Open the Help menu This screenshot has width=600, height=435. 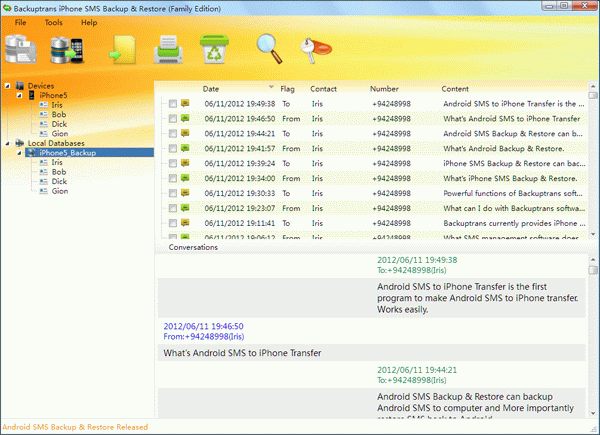pos(89,23)
